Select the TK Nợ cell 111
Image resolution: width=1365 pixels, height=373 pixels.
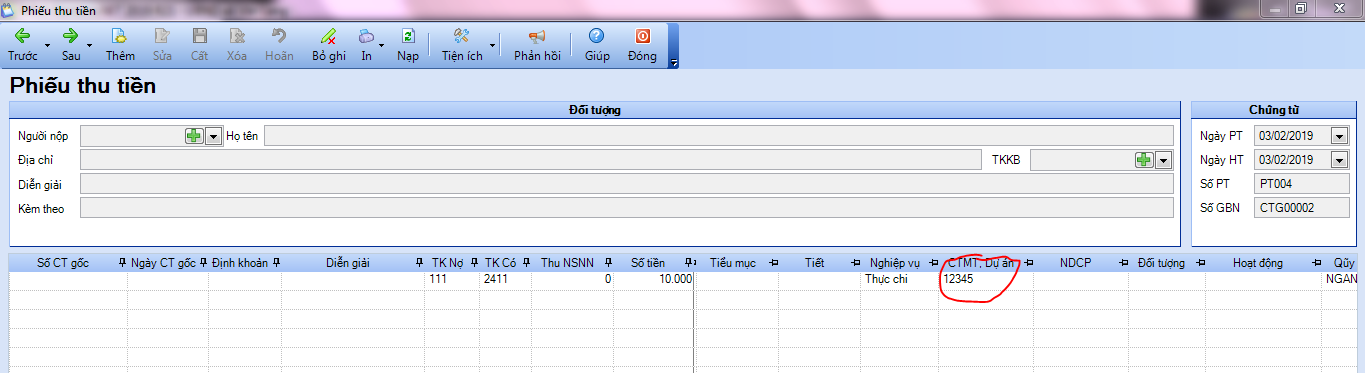451,280
